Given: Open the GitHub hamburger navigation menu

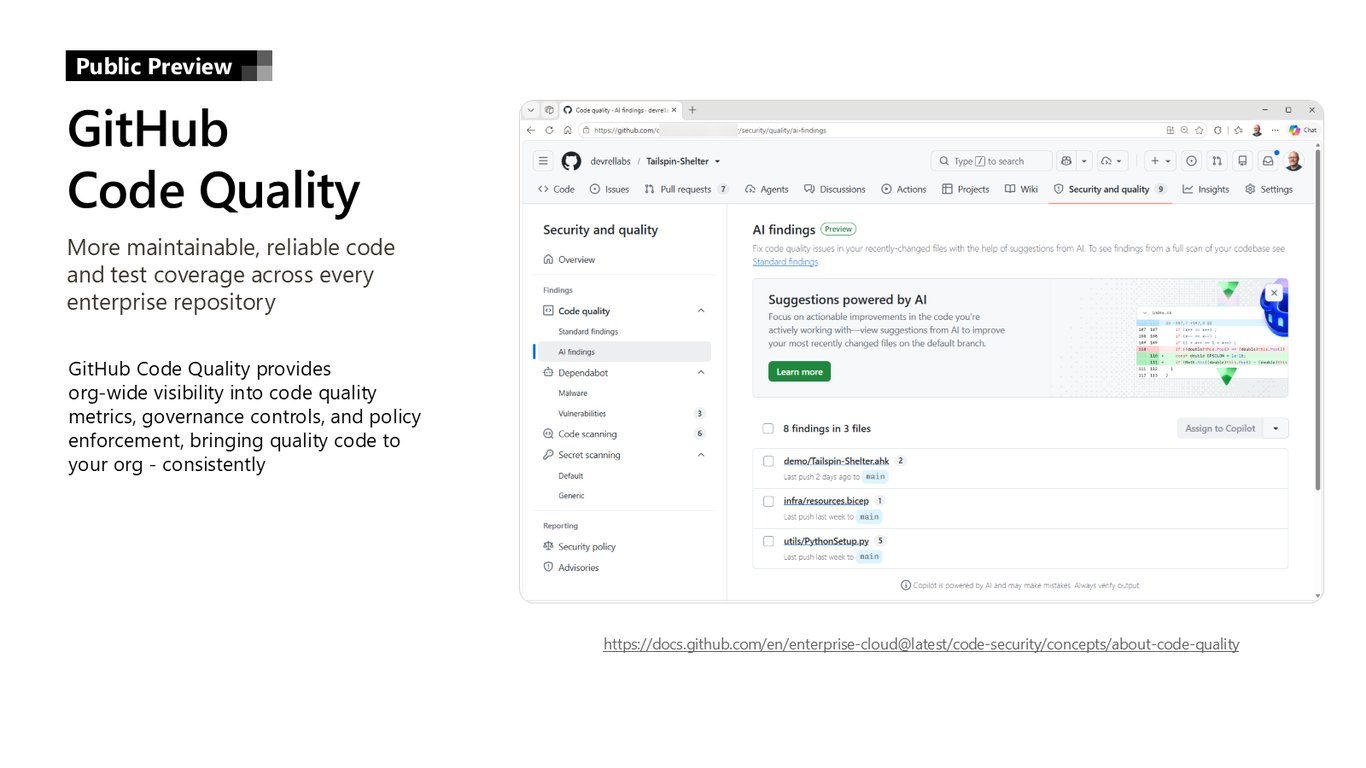Looking at the screenshot, I should [x=542, y=161].
